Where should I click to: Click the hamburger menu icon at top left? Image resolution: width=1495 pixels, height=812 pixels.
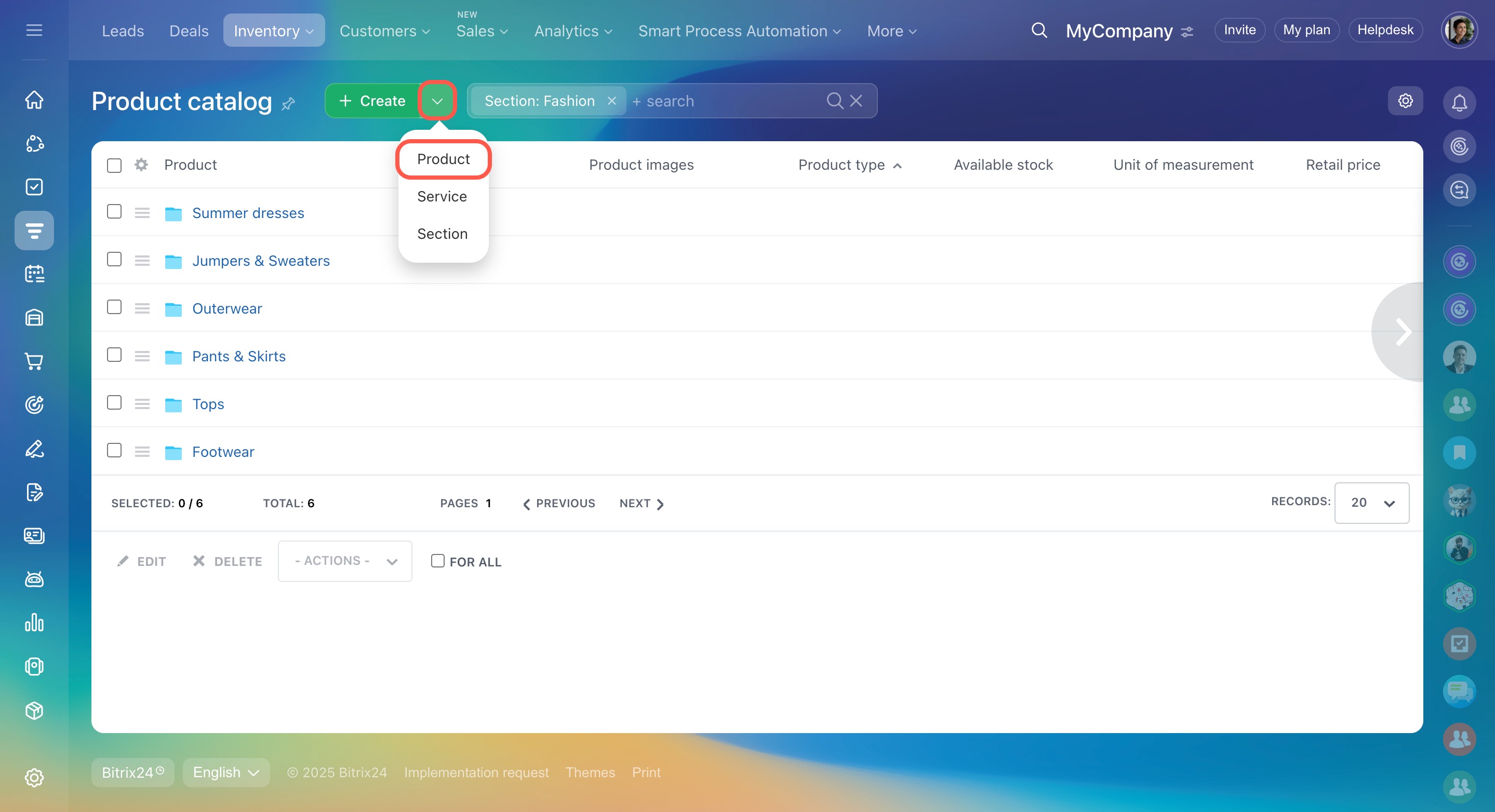point(34,30)
